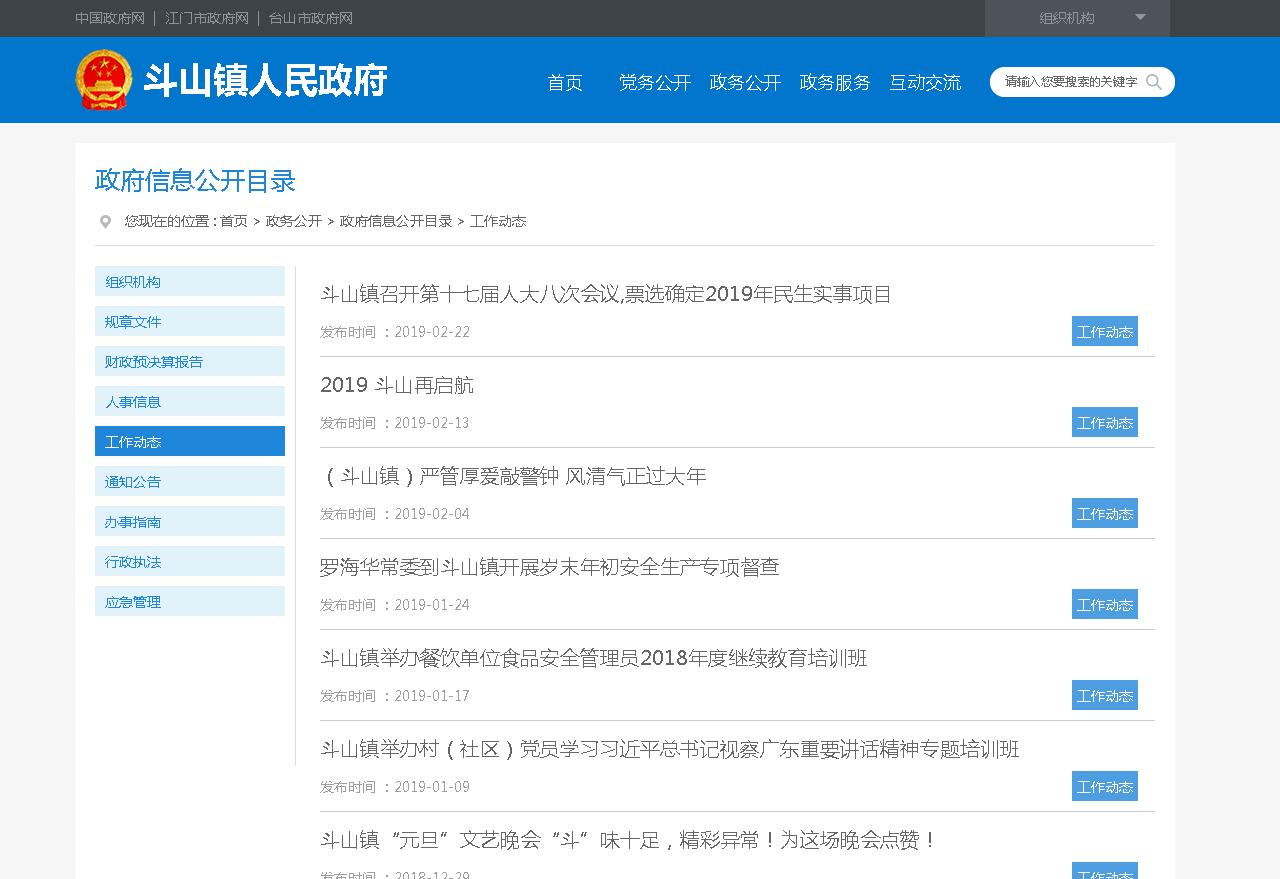
Task: Open 应急管理 sidebar category
Action: click(189, 602)
